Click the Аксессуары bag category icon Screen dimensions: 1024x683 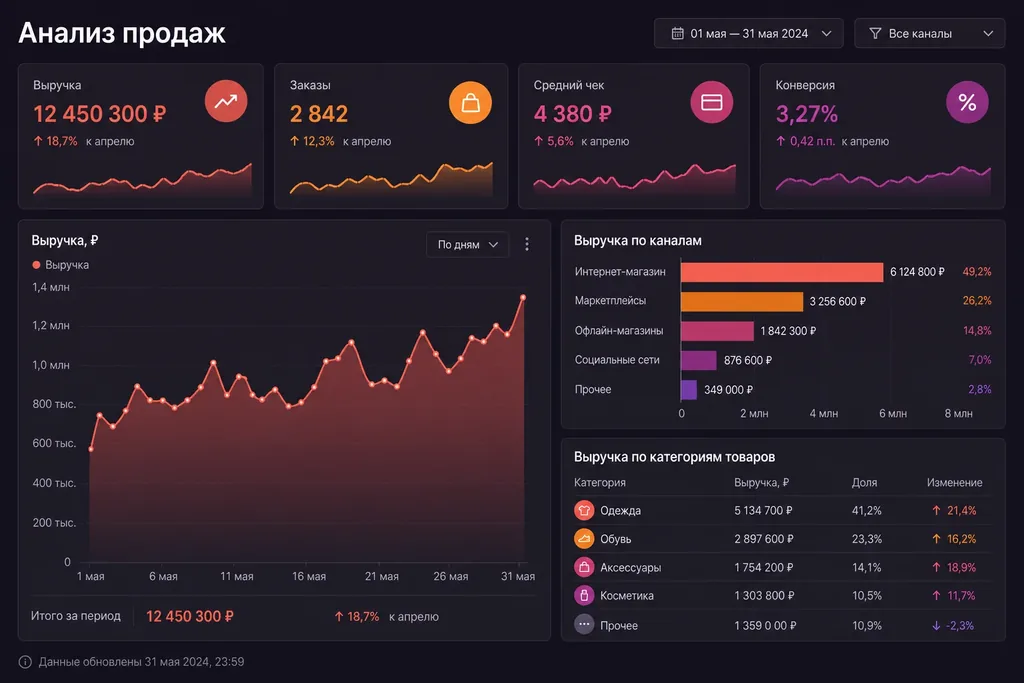(584, 567)
